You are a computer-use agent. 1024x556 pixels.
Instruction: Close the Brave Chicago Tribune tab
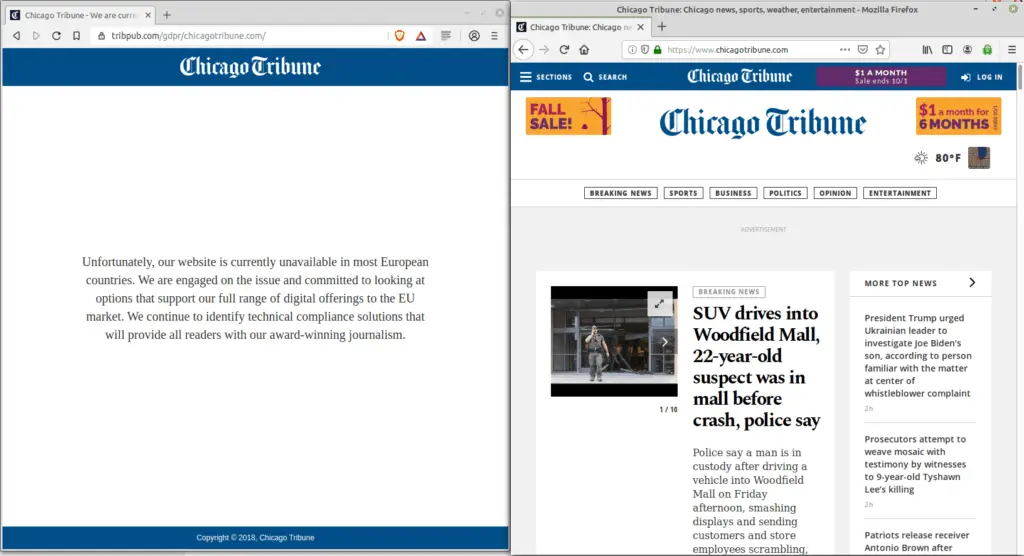coord(148,15)
